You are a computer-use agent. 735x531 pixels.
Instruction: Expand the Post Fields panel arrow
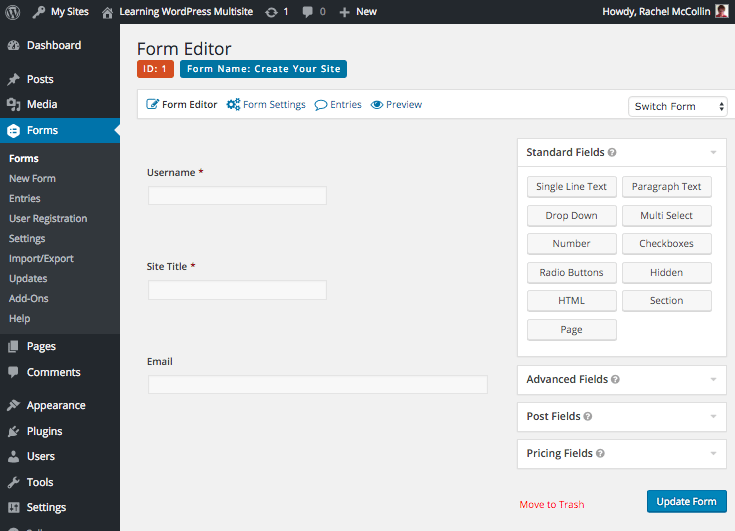(x=713, y=416)
